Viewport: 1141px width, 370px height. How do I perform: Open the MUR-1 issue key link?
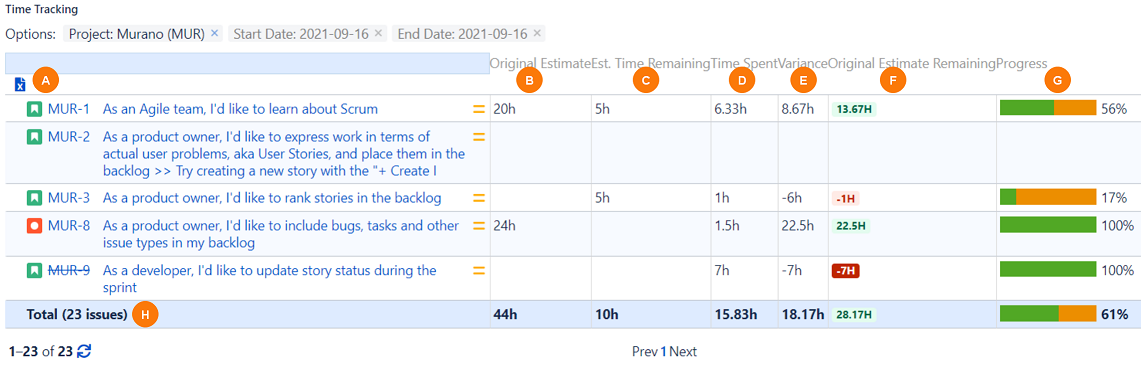[x=69, y=110]
